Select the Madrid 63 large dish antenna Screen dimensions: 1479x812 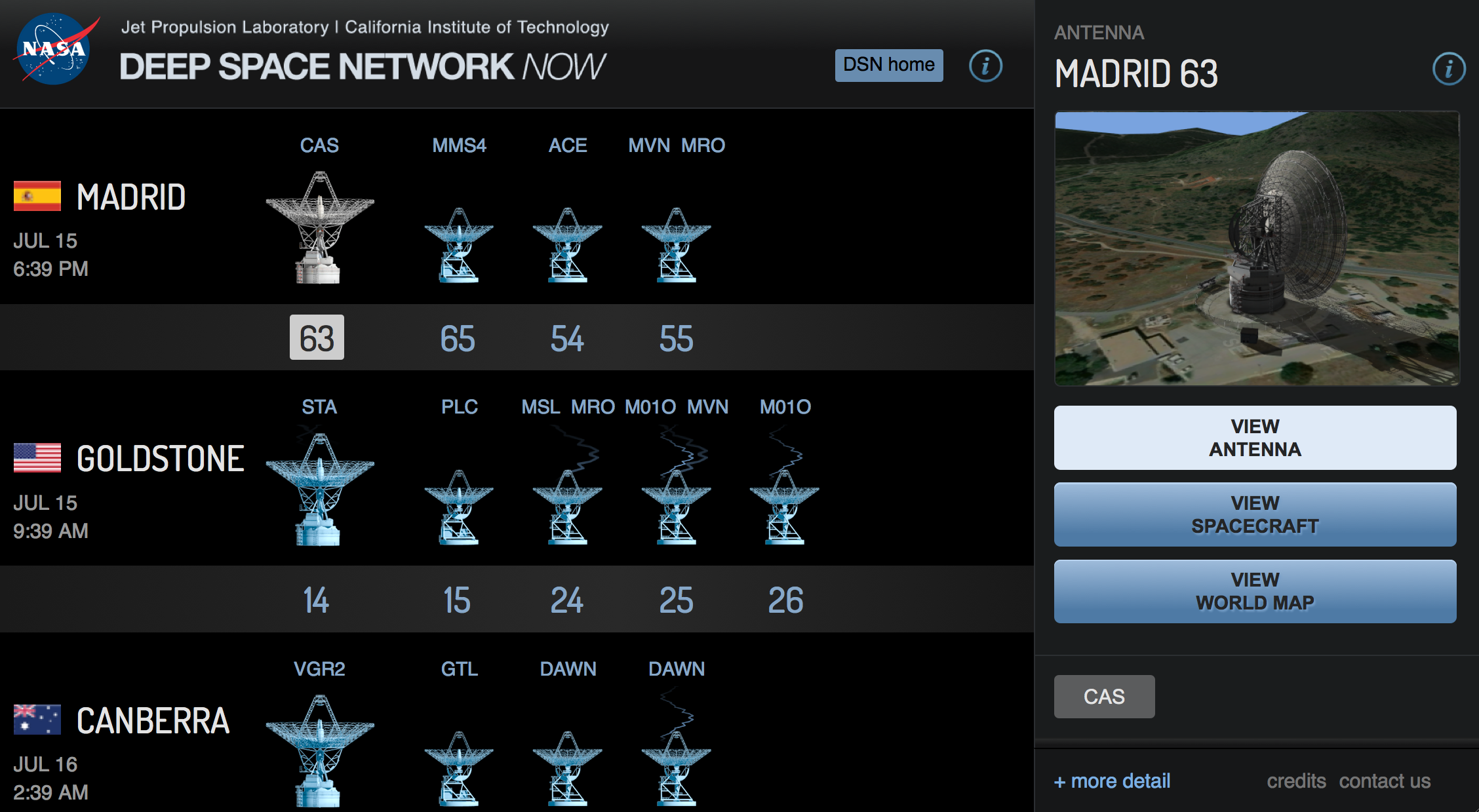tap(319, 227)
